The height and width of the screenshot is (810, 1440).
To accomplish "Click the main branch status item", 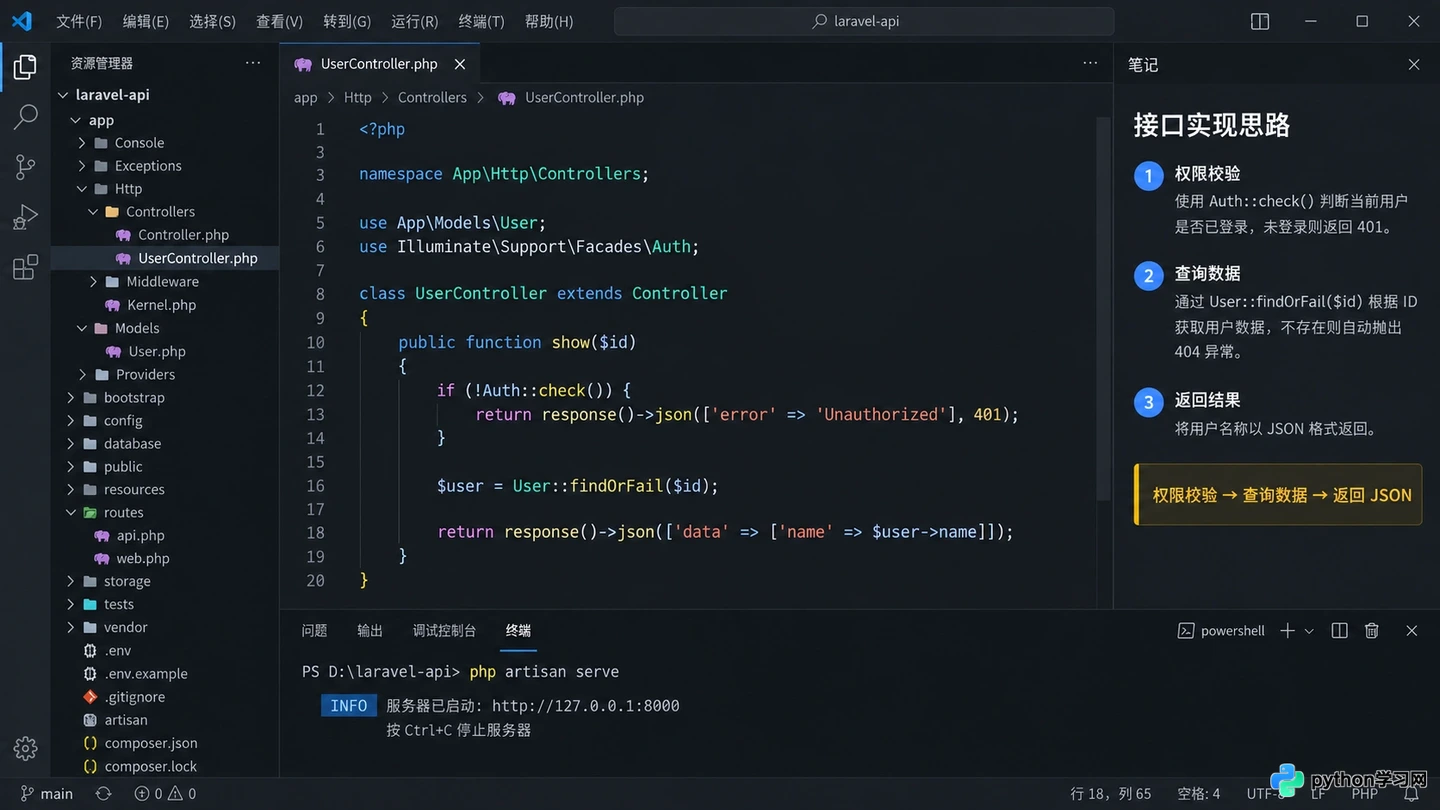I will pos(46,793).
